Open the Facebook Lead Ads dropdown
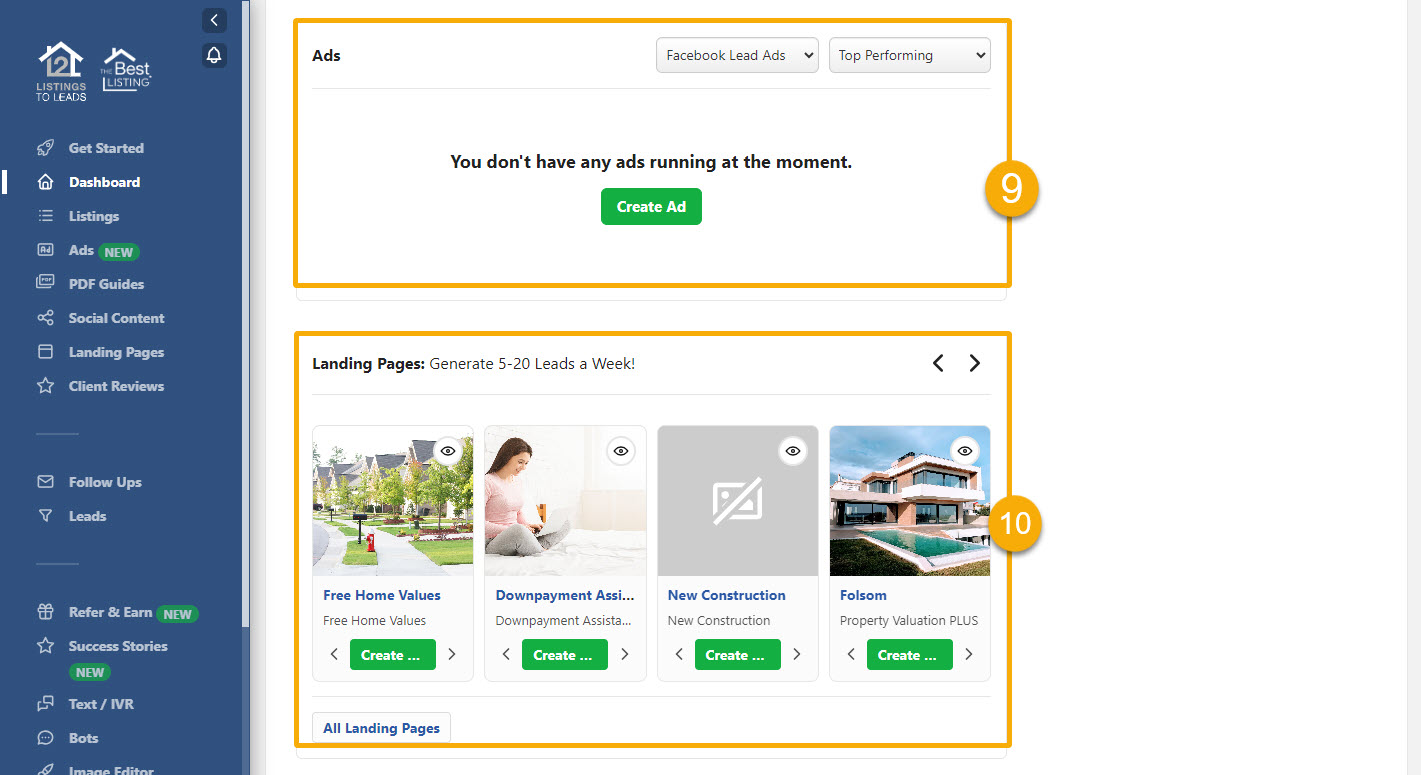Screen dimensions: 1421x775 (737, 55)
